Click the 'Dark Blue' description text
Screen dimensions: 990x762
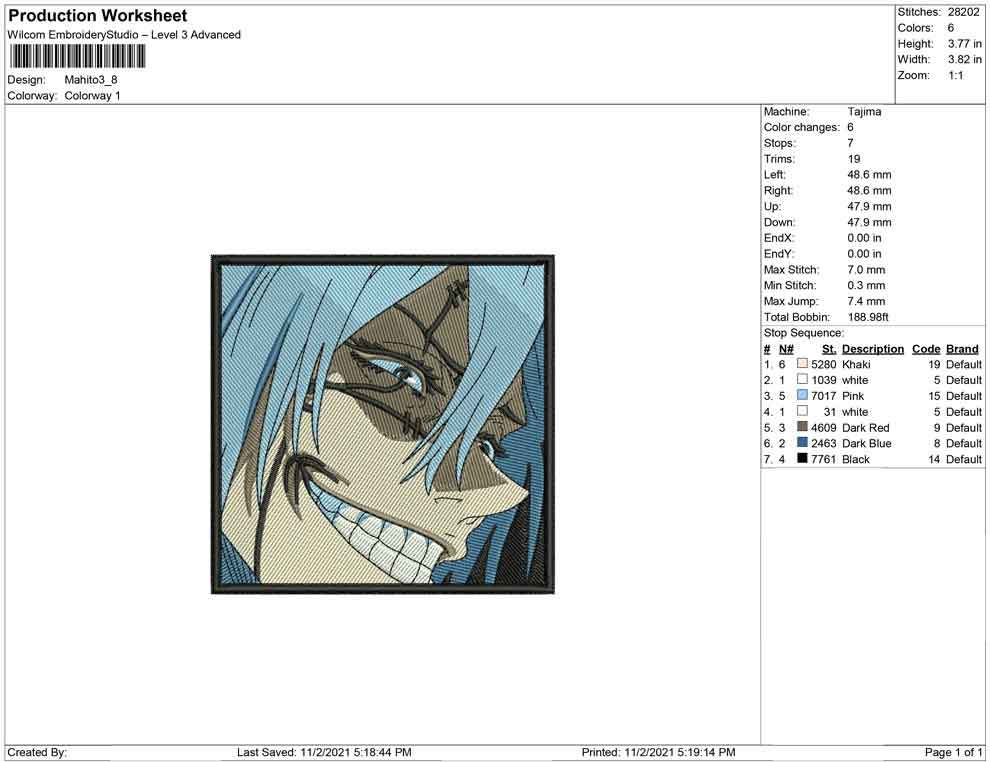pyautogui.click(x=867, y=443)
